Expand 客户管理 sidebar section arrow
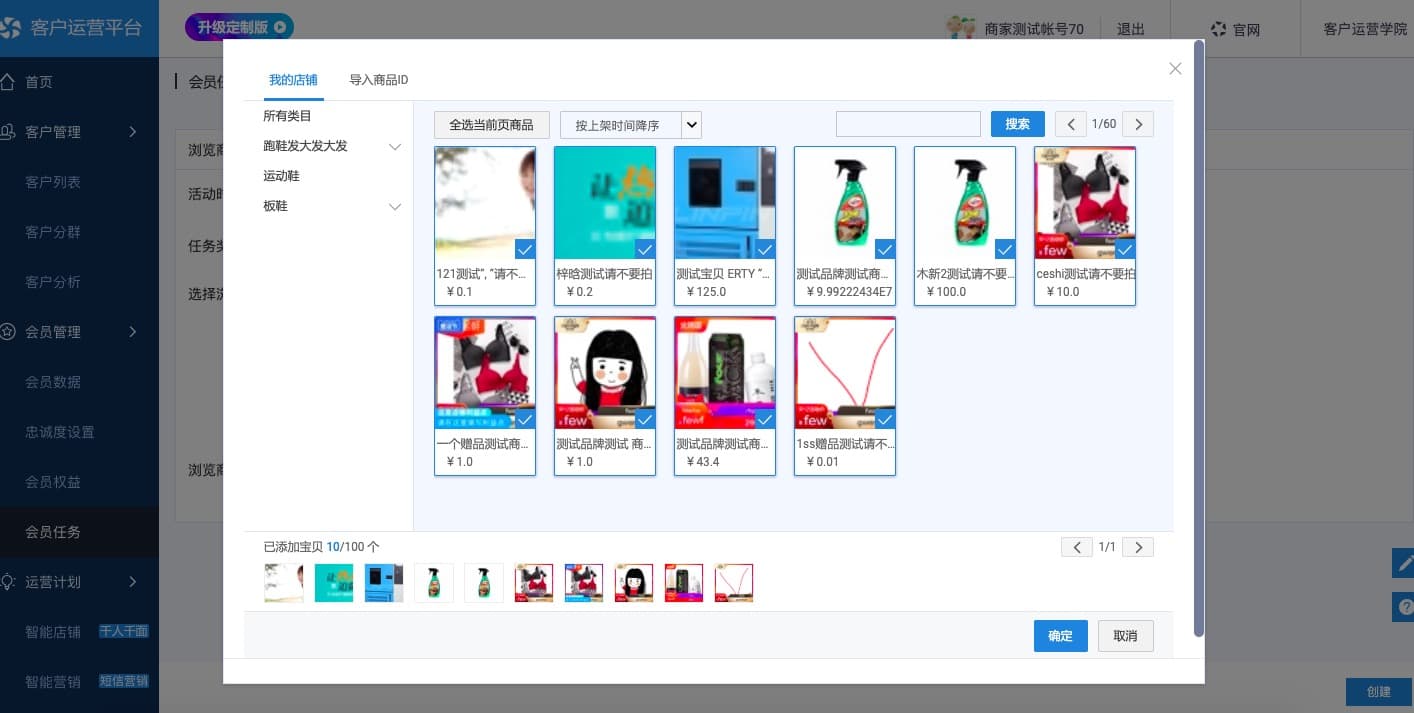The height and width of the screenshot is (713, 1414). pyautogui.click(x=133, y=132)
